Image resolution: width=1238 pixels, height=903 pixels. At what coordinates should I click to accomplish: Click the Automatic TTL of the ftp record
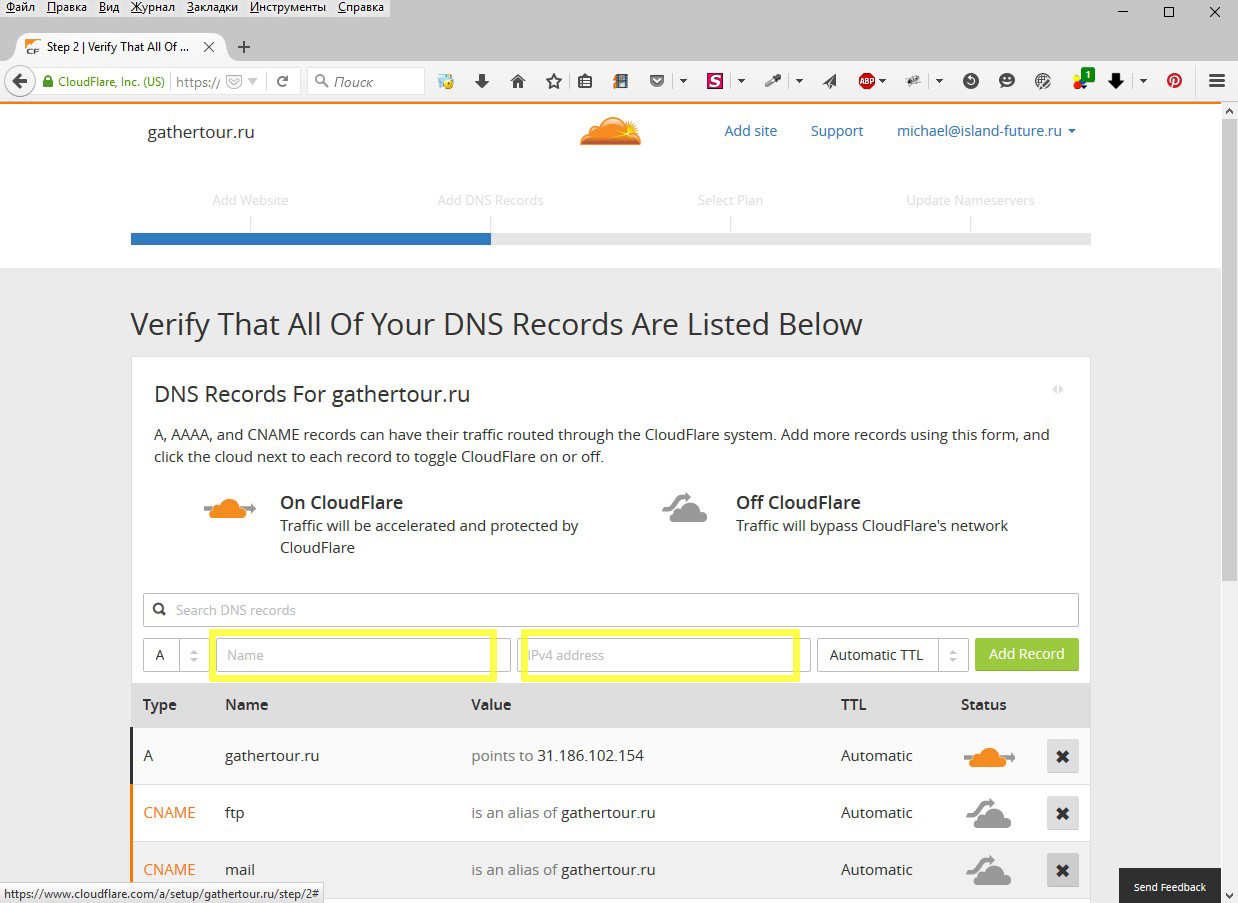pyautogui.click(x=877, y=813)
